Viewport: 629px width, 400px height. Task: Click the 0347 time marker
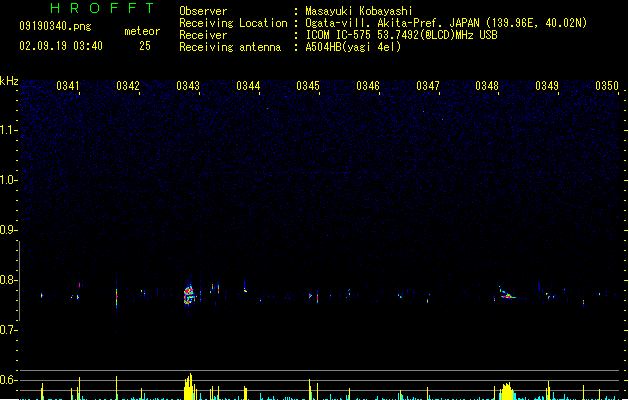(x=428, y=86)
